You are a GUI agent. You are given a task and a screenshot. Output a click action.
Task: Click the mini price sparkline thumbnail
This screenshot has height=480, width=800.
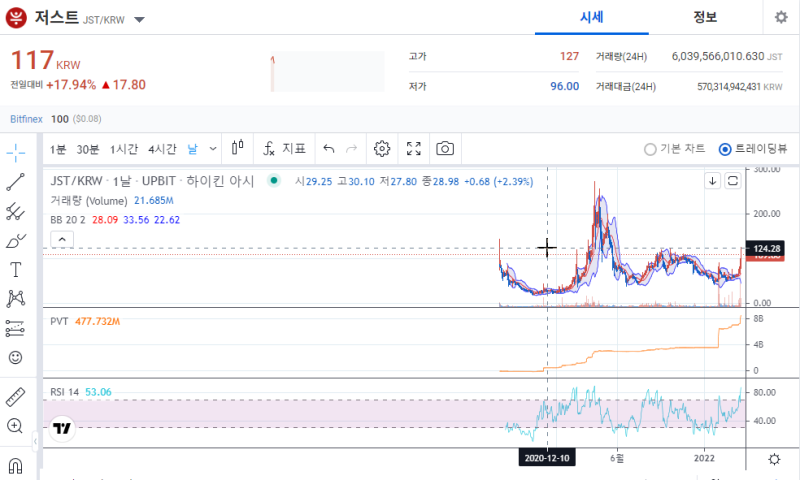[327, 71]
